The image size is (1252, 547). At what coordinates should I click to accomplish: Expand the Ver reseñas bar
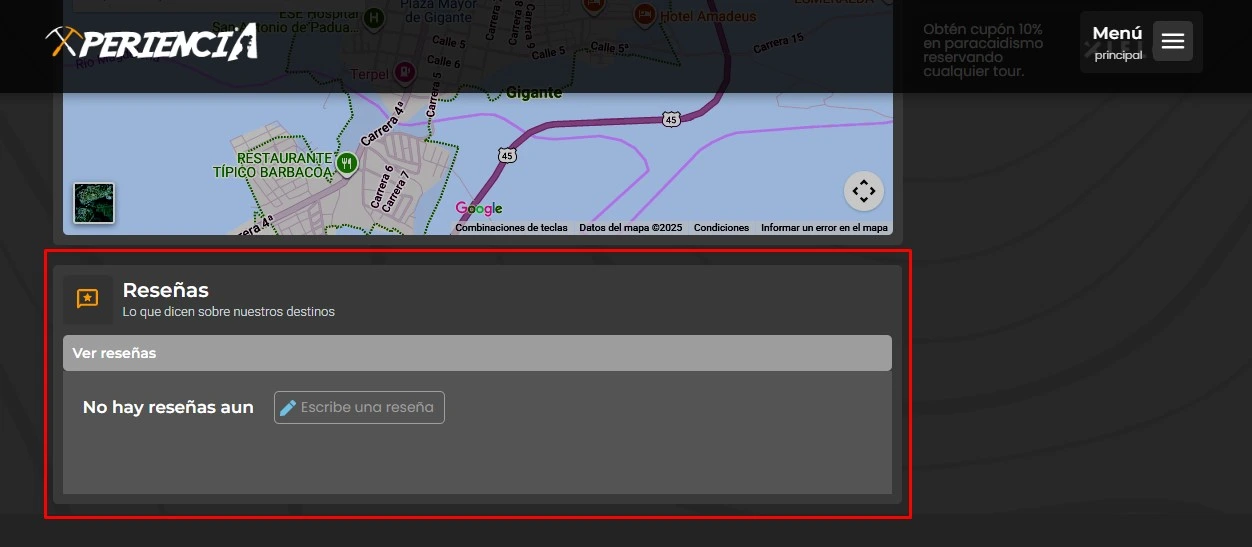click(x=477, y=353)
